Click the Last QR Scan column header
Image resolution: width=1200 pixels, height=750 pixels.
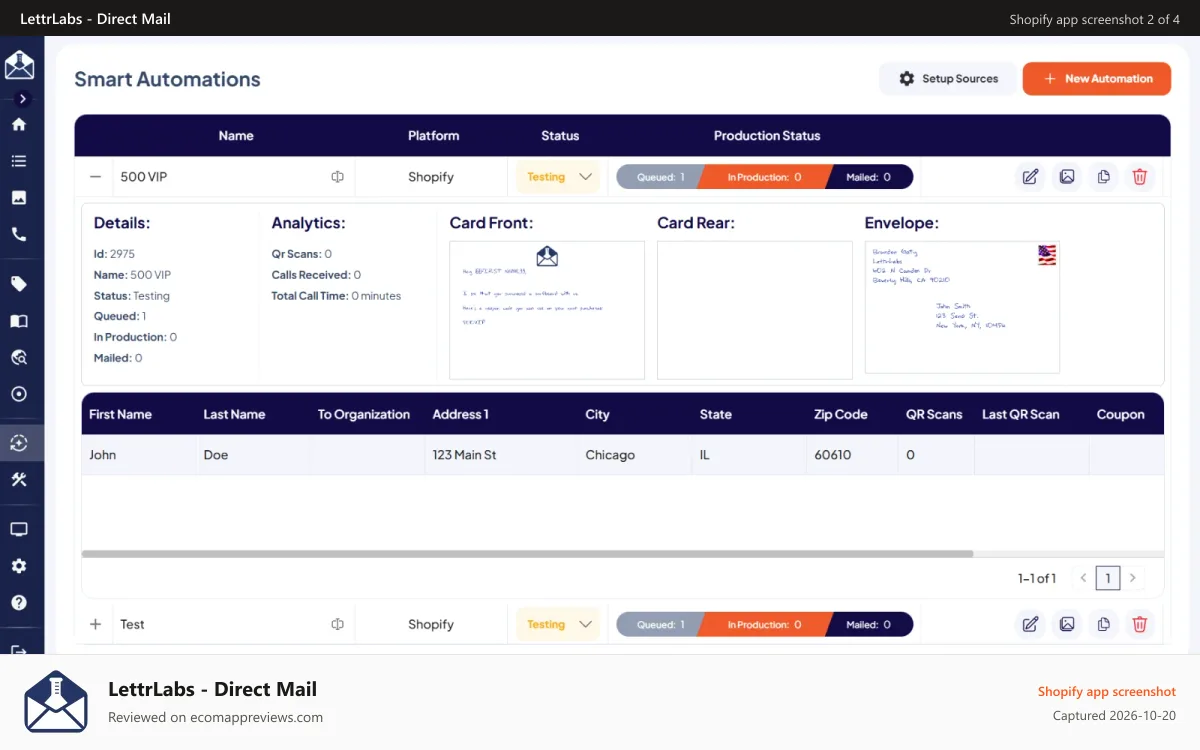coord(1020,414)
